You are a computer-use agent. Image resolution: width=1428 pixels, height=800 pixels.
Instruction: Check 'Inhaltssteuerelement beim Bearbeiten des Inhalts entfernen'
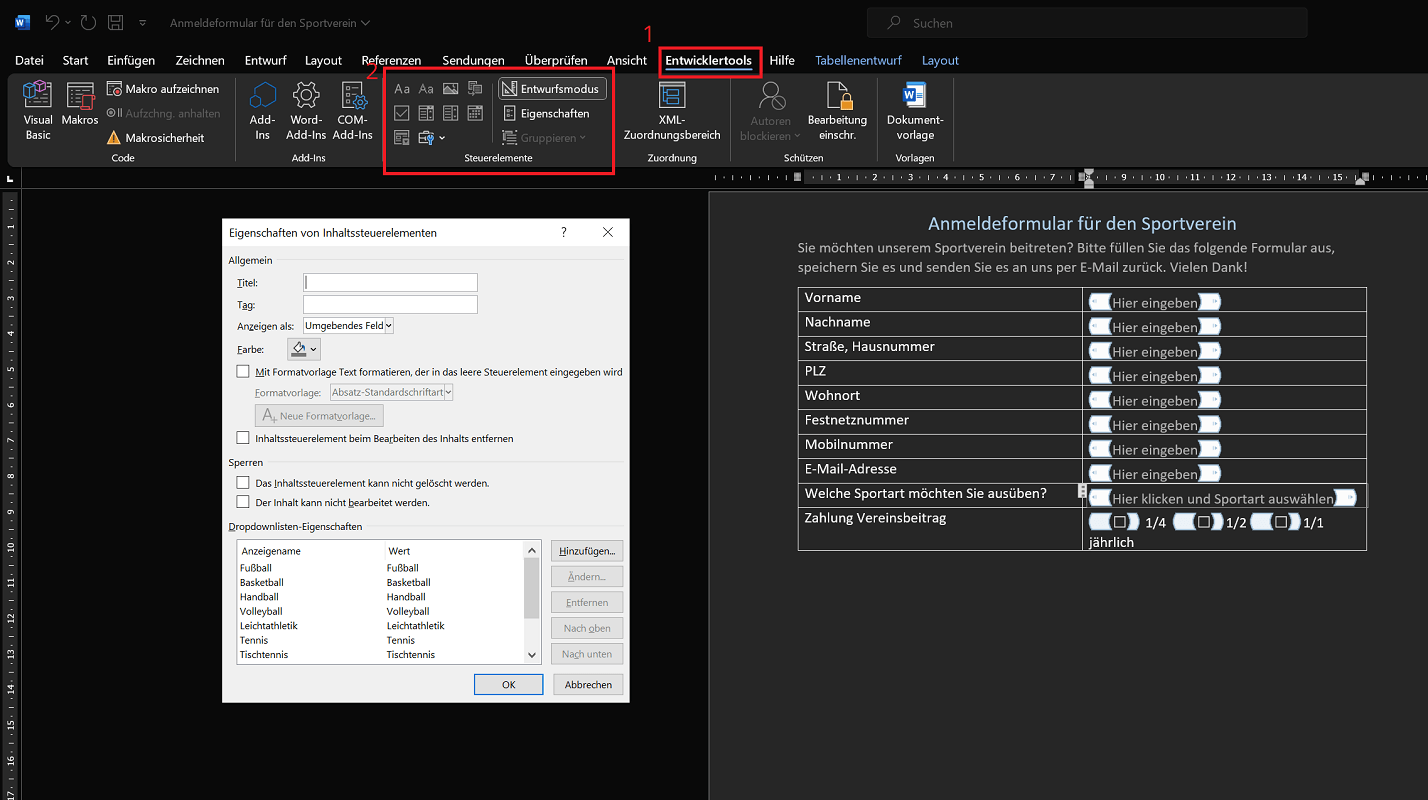[x=243, y=438]
